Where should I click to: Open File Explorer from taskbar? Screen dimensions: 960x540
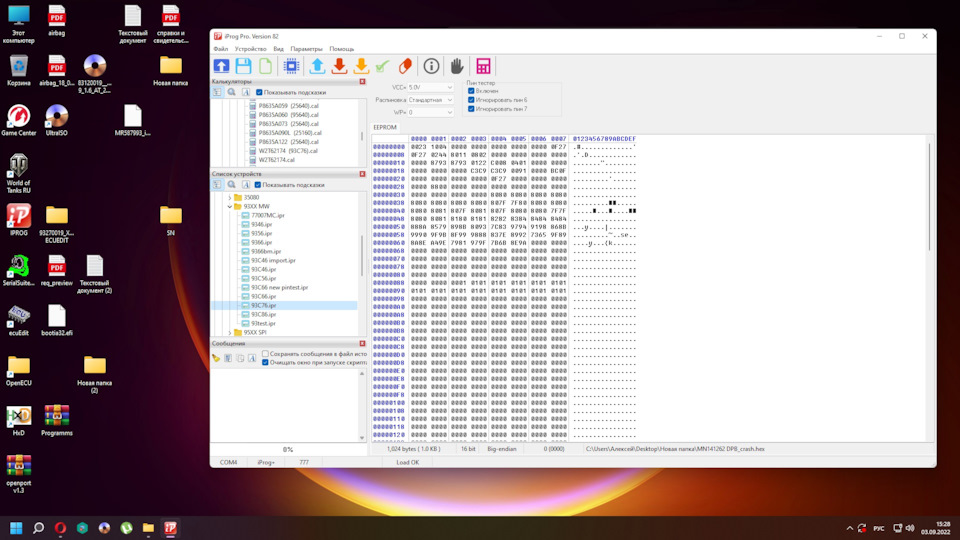click(x=148, y=528)
